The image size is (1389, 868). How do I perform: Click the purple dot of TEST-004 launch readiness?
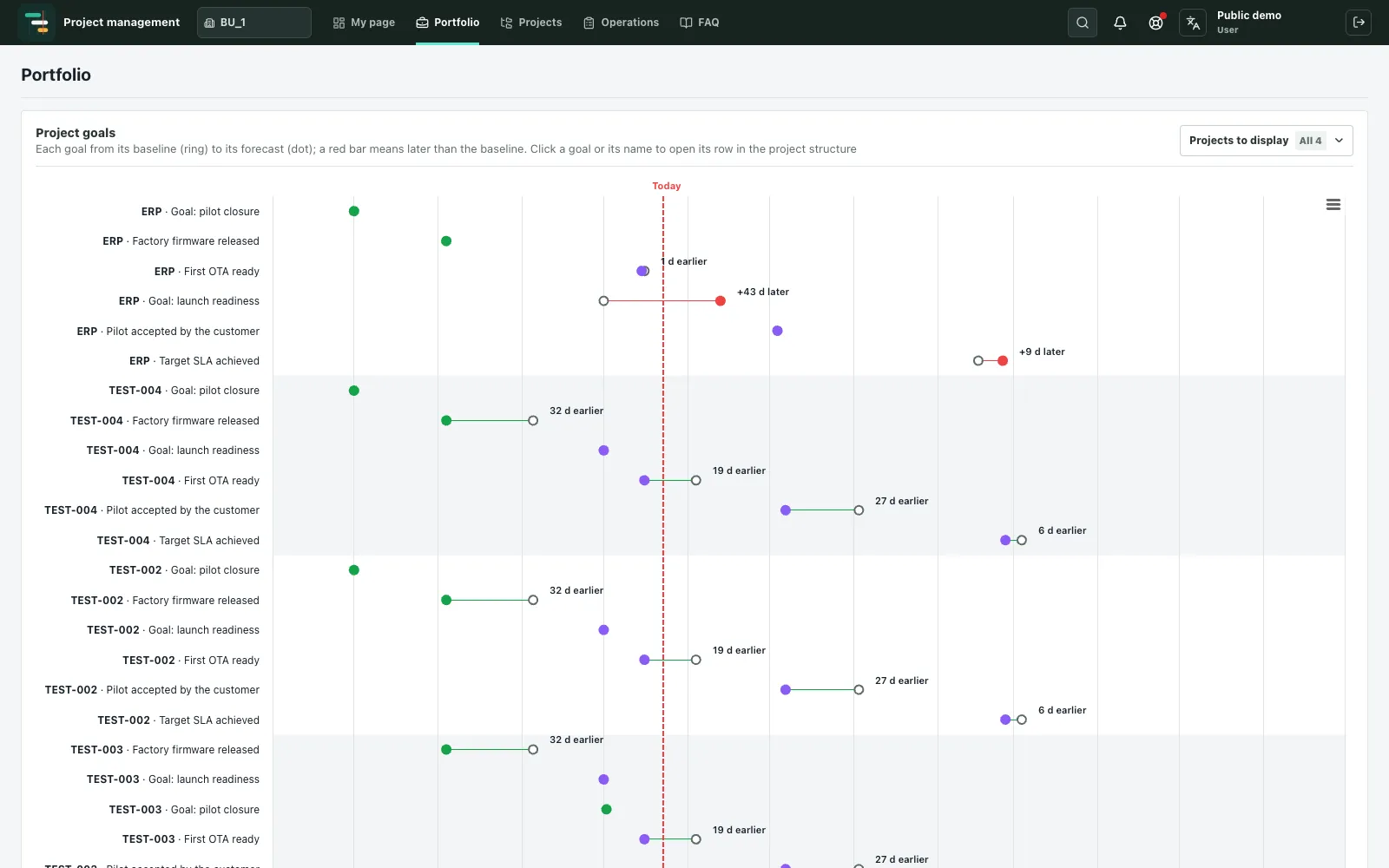[x=603, y=450]
